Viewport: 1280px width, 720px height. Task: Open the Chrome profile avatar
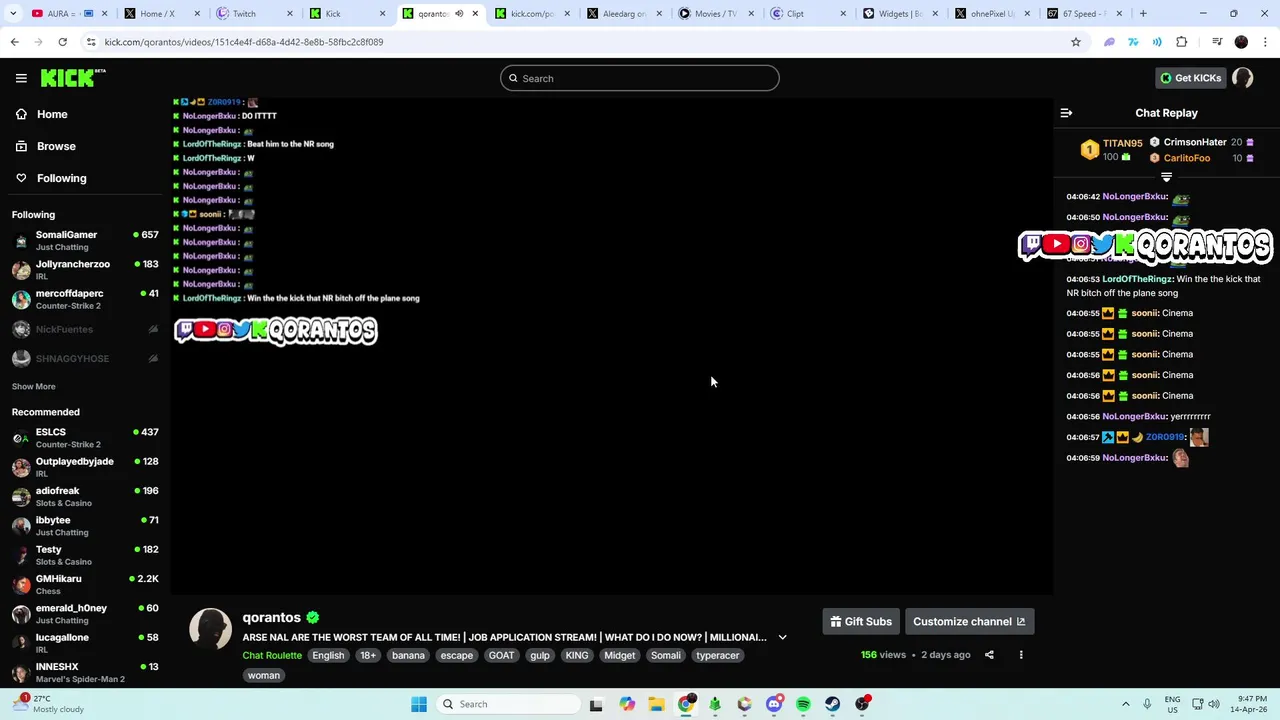click(1241, 42)
